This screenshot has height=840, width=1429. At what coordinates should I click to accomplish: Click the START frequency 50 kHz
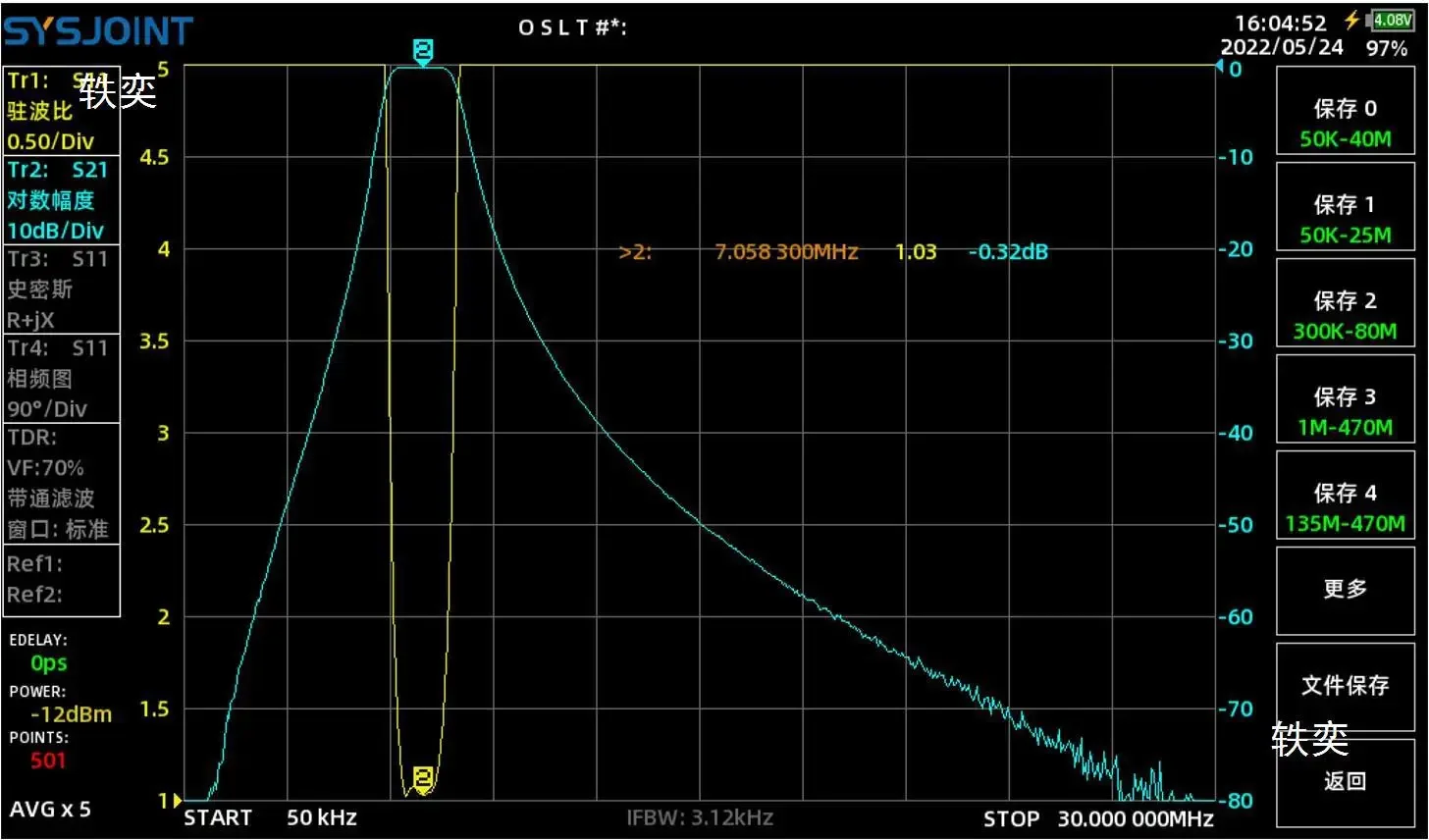click(x=270, y=818)
